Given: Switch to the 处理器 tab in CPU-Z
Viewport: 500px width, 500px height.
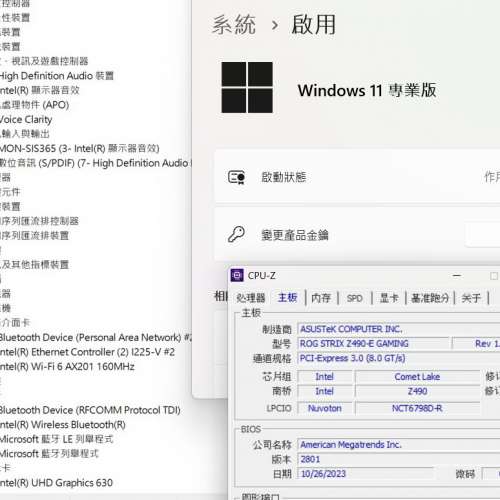Looking at the screenshot, I should (x=251, y=298).
